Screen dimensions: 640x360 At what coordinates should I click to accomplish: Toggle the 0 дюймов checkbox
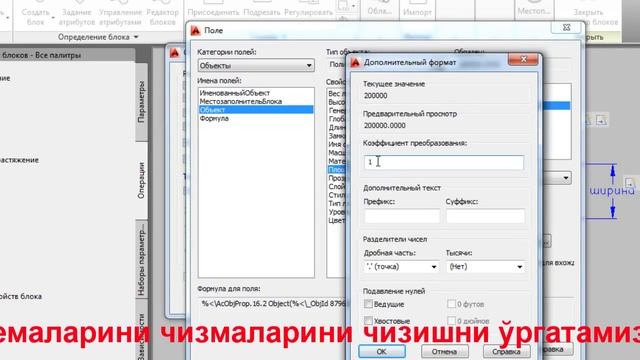click(451, 321)
